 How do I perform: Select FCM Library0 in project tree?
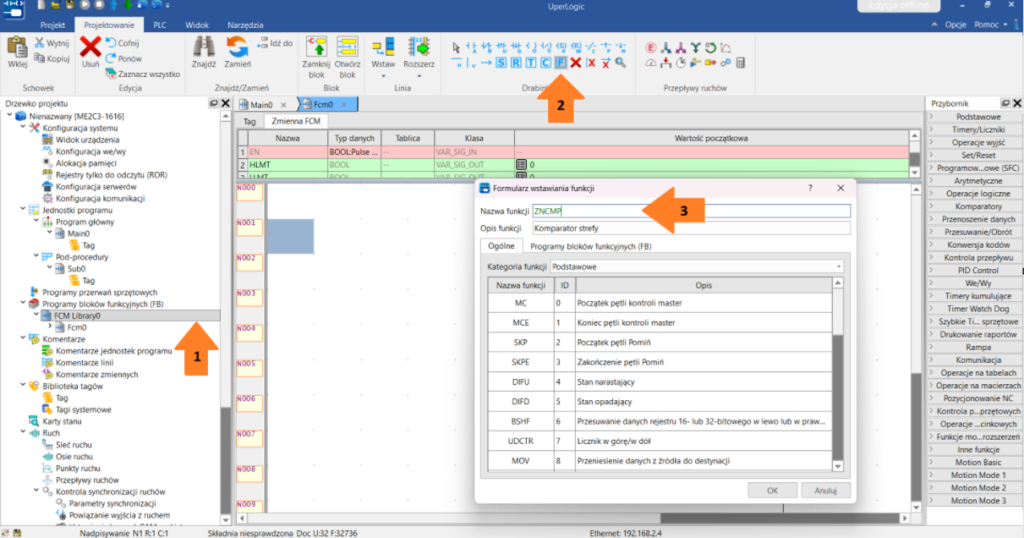coord(77,315)
